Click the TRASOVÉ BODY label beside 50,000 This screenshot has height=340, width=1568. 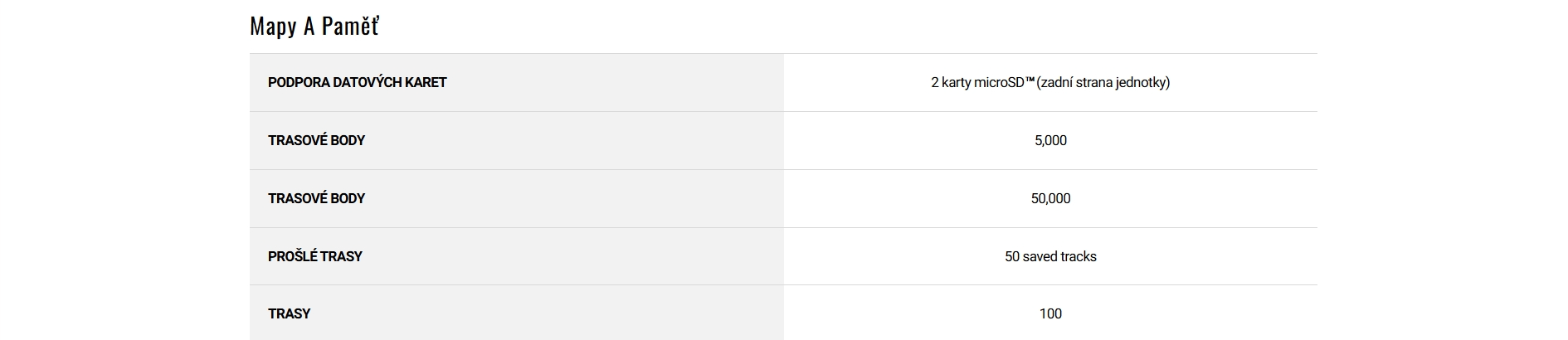pos(316,199)
